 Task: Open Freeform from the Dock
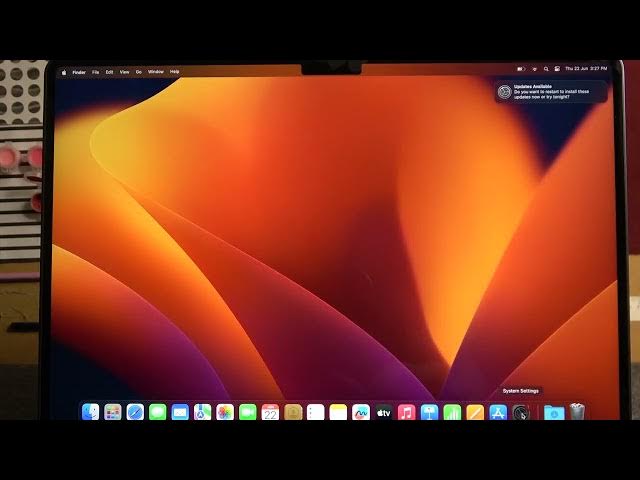361,412
